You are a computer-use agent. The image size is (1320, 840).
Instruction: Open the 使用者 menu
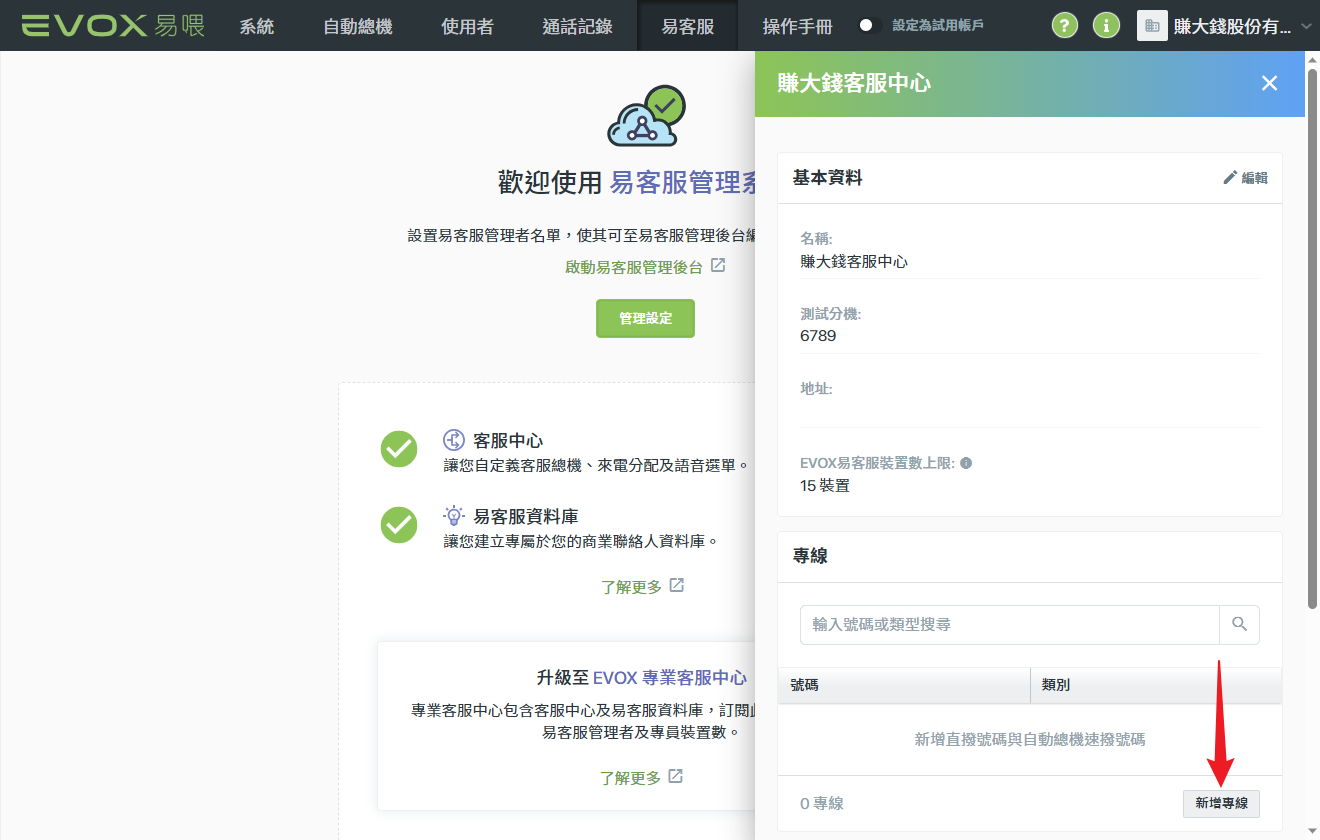coord(467,26)
